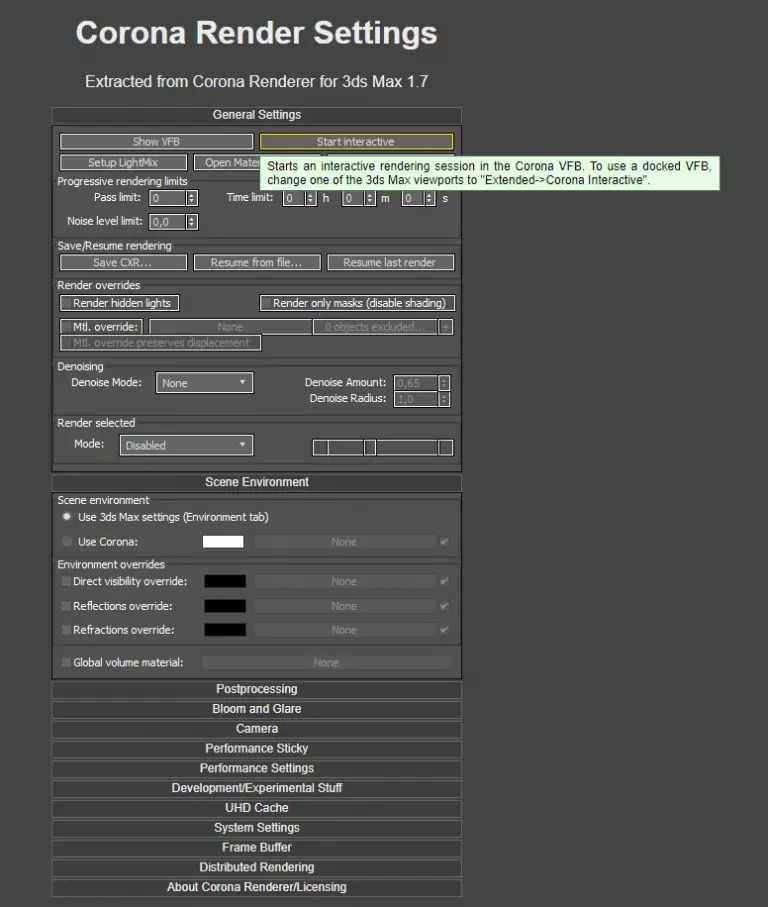Click the Pass limit spinner arrows
Viewport: 768px width, 907px height.
(192, 198)
